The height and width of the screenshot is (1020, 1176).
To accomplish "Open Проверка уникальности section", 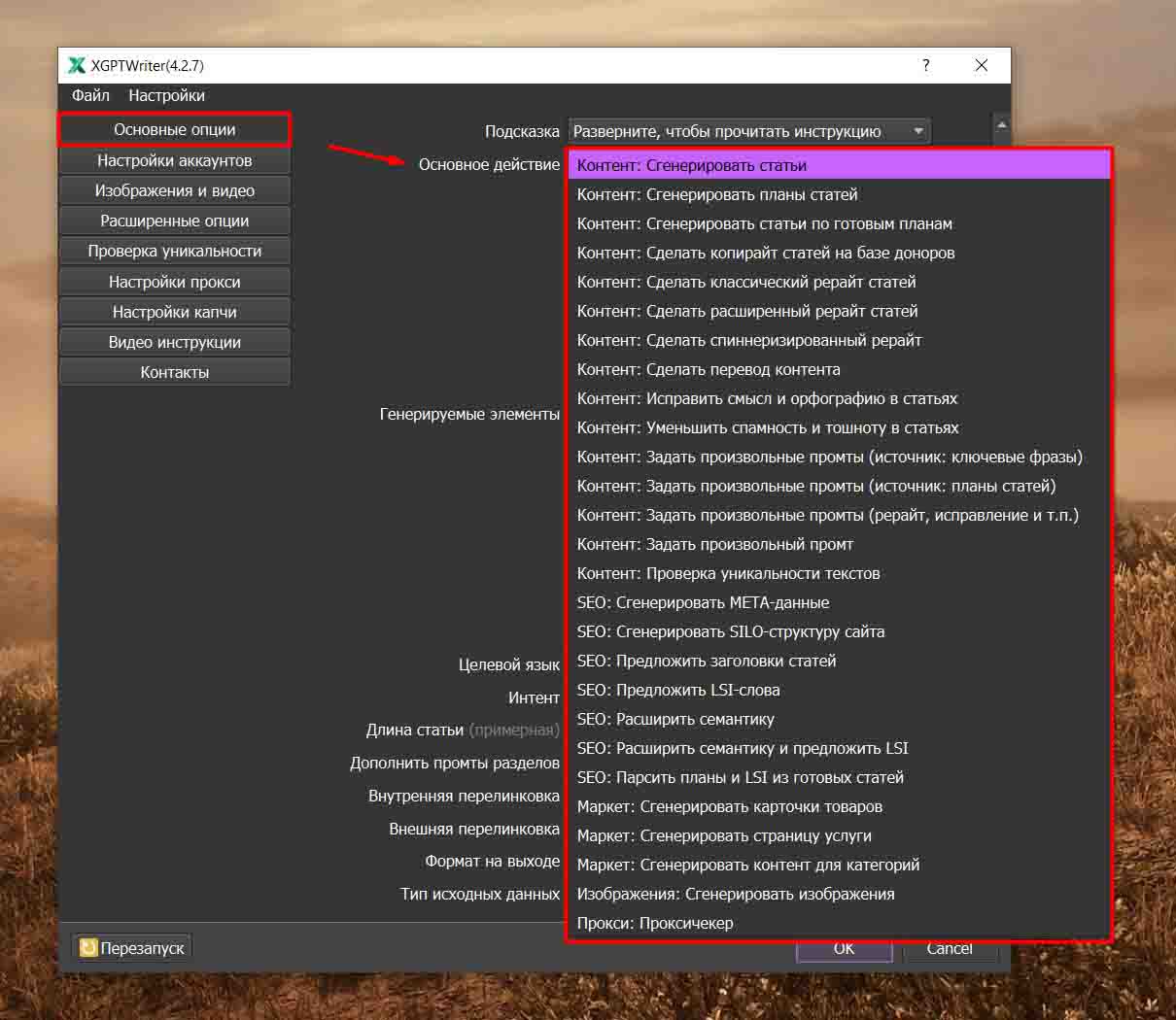I will click(175, 251).
